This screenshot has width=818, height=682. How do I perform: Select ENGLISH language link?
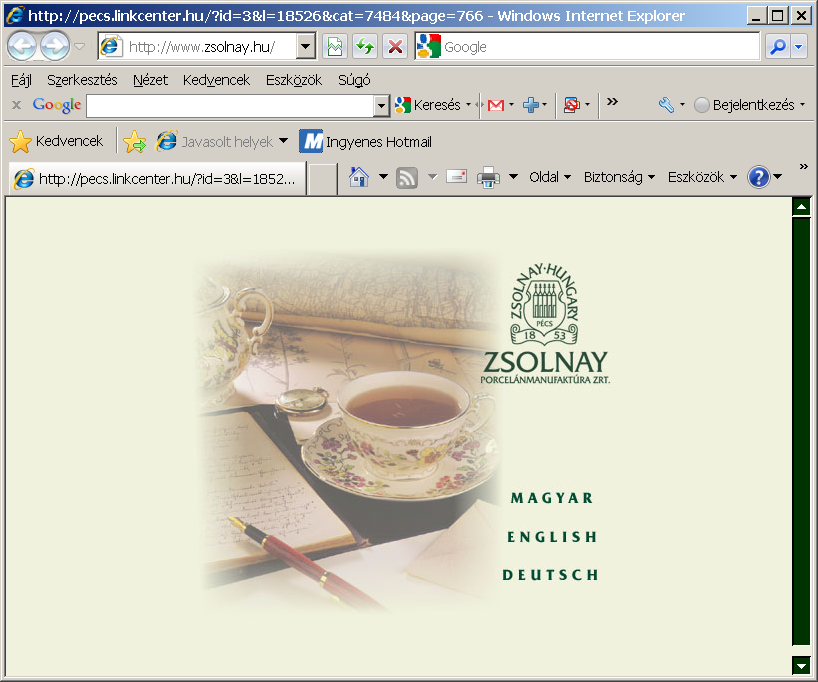click(552, 537)
